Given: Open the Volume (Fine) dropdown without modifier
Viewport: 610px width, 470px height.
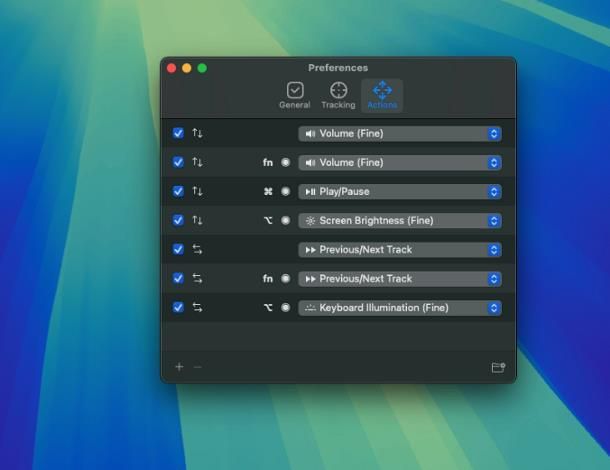Looking at the screenshot, I should tap(400, 133).
